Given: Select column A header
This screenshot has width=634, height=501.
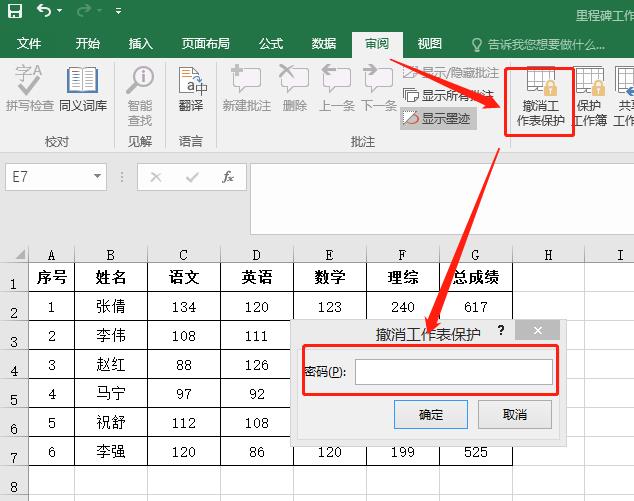Looking at the screenshot, I should pos(51,255).
